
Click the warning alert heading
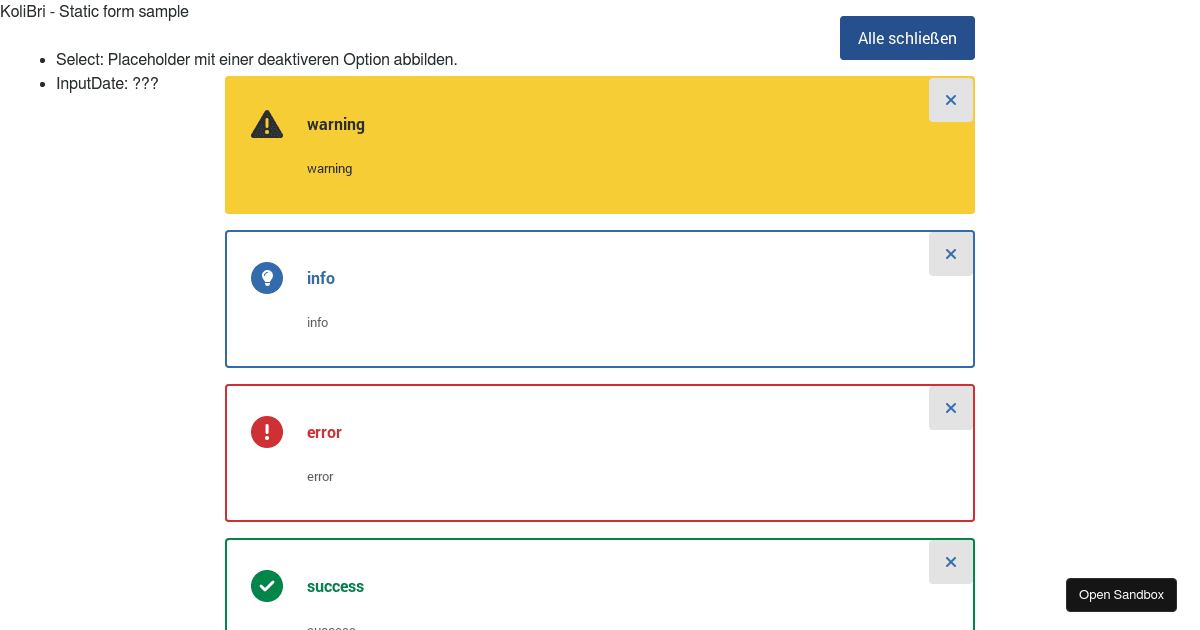335,124
